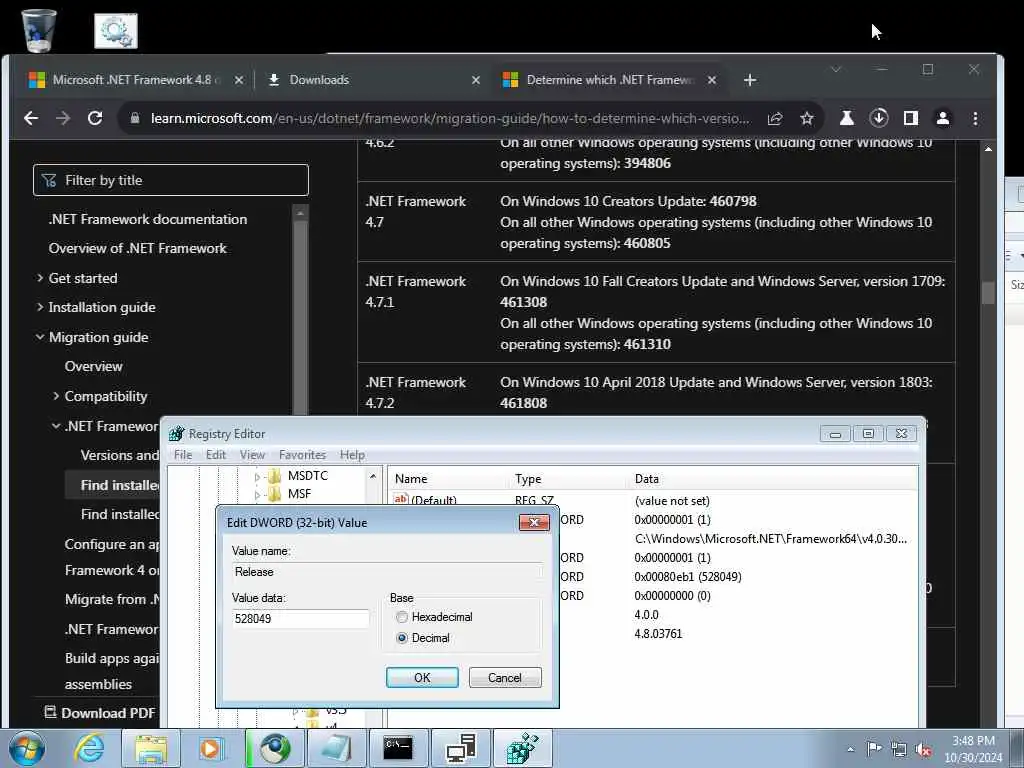Reload the page with the refresh icon
The height and width of the screenshot is (768, 1024).
[x=95, y=118]
